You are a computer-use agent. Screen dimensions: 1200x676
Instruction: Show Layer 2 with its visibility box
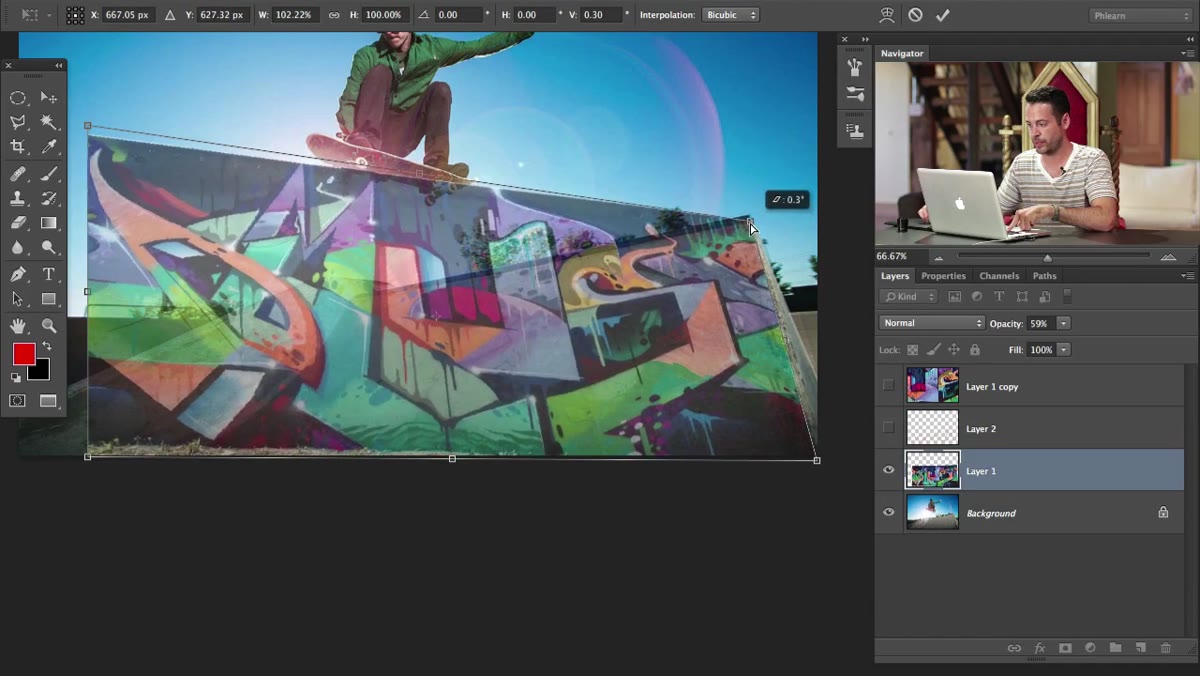[x=888, y=428]
